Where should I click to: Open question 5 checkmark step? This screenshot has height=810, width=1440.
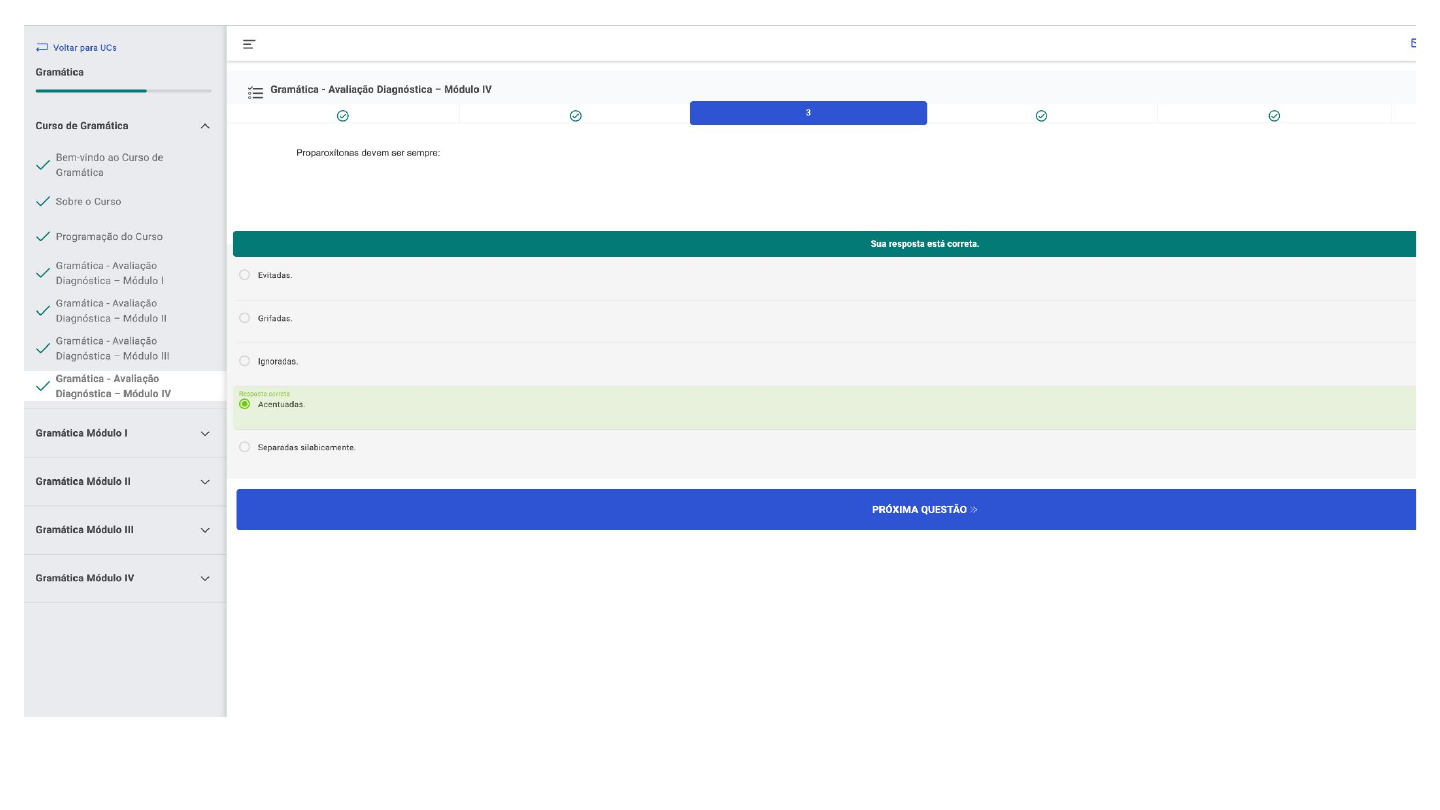click(1274, 116)
